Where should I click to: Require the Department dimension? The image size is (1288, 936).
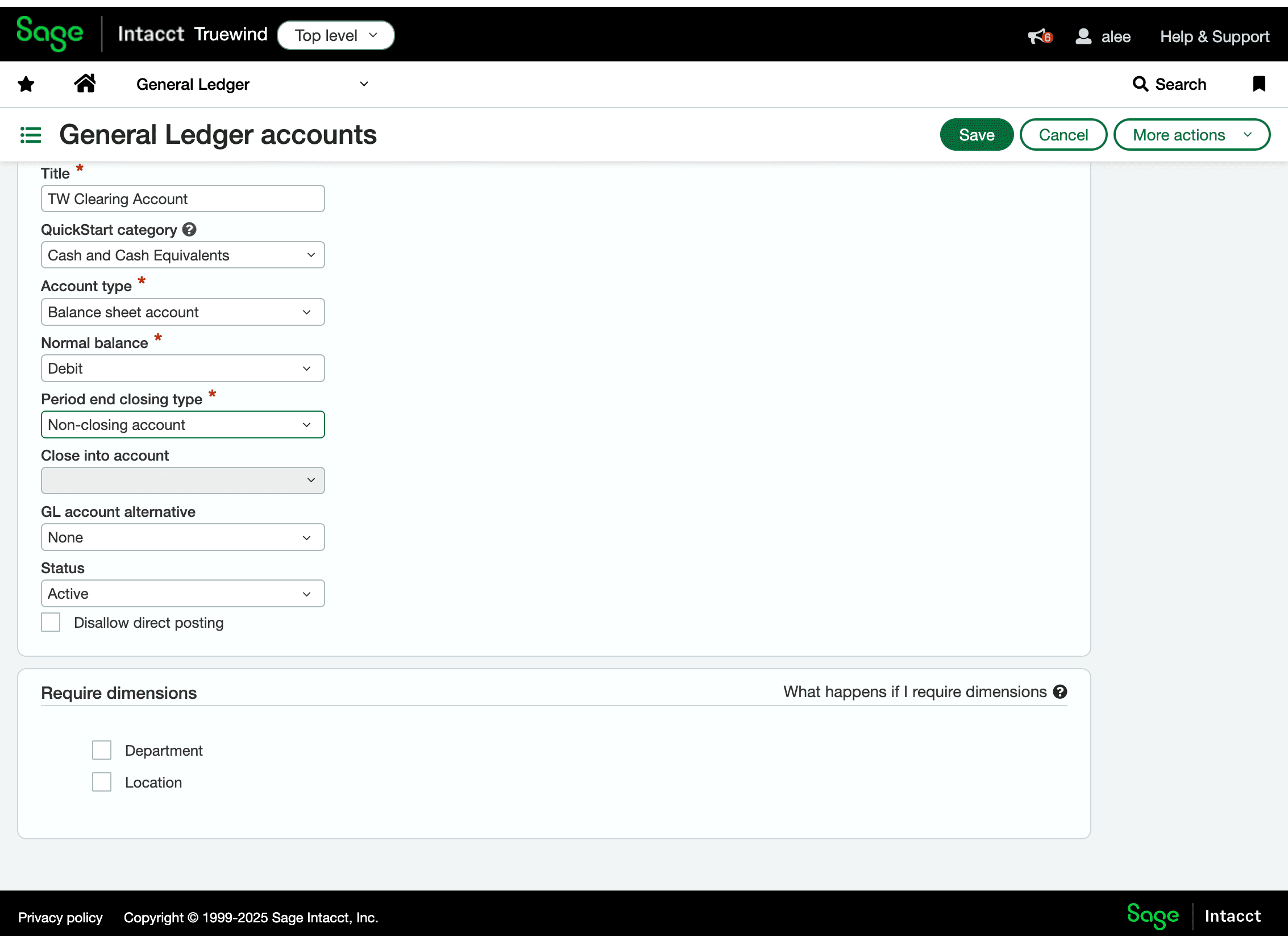coord(102,750)
